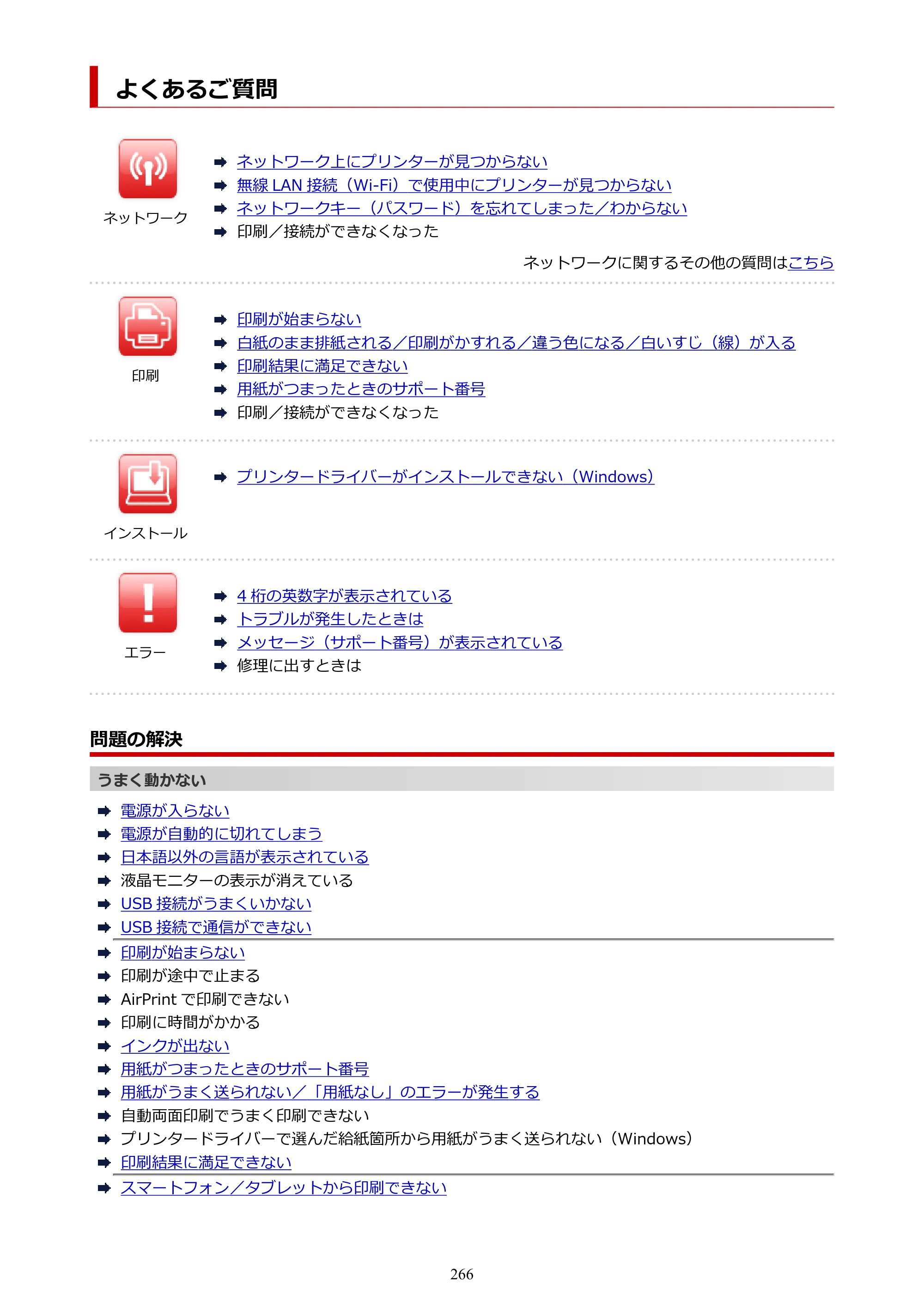
Task: Click text 液晶モニターの表示が消えている
Action: (237, 881)
